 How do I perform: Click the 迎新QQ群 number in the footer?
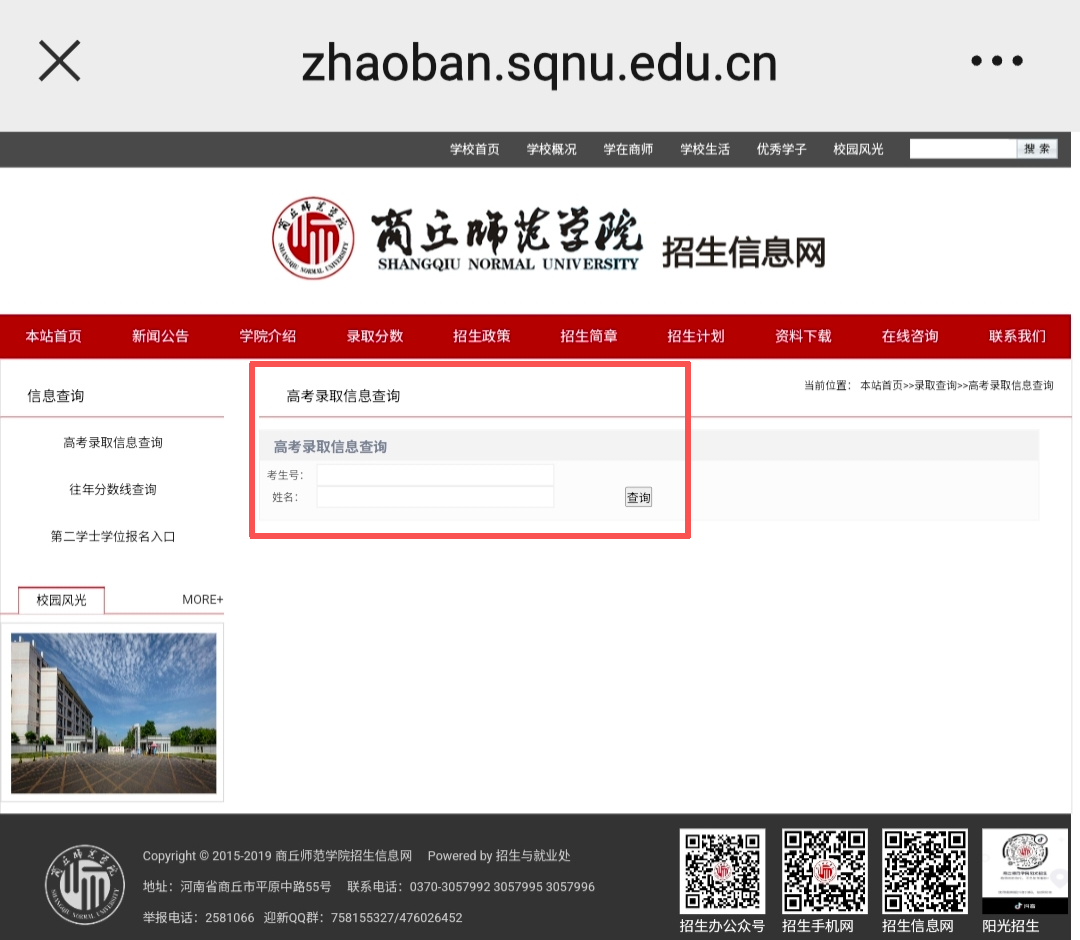(363, 918)
